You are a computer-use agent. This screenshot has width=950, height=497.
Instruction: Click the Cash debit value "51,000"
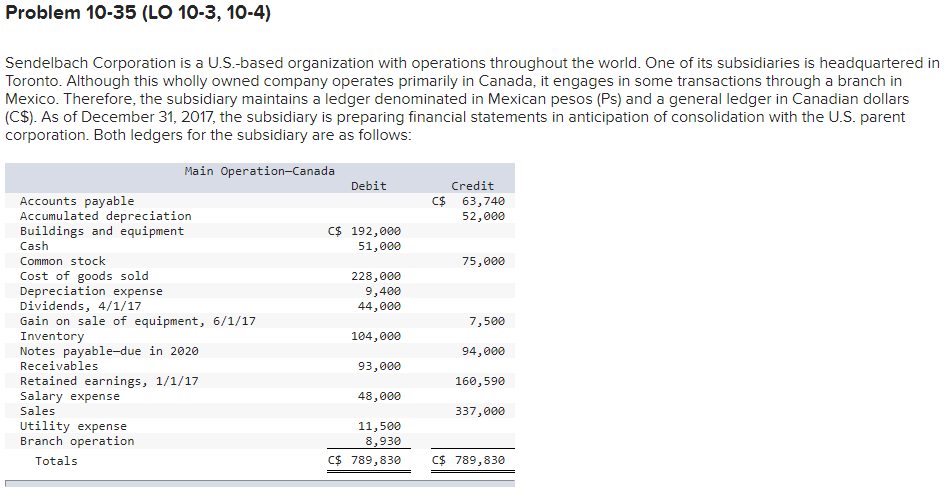[x=379, y=246]
